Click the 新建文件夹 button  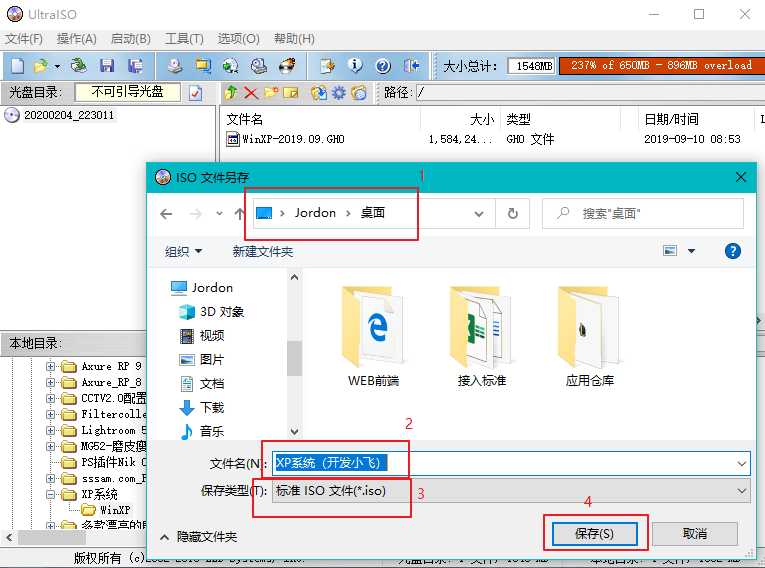[262, 252]
